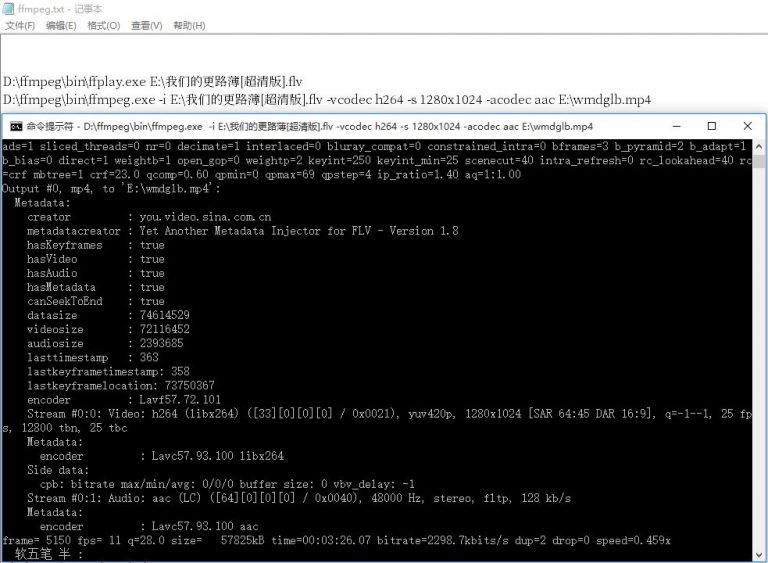This screenshot has width=768, height=563.
Task: Click the first Metadata: heading under Output #0
Action: click(42, 203)
